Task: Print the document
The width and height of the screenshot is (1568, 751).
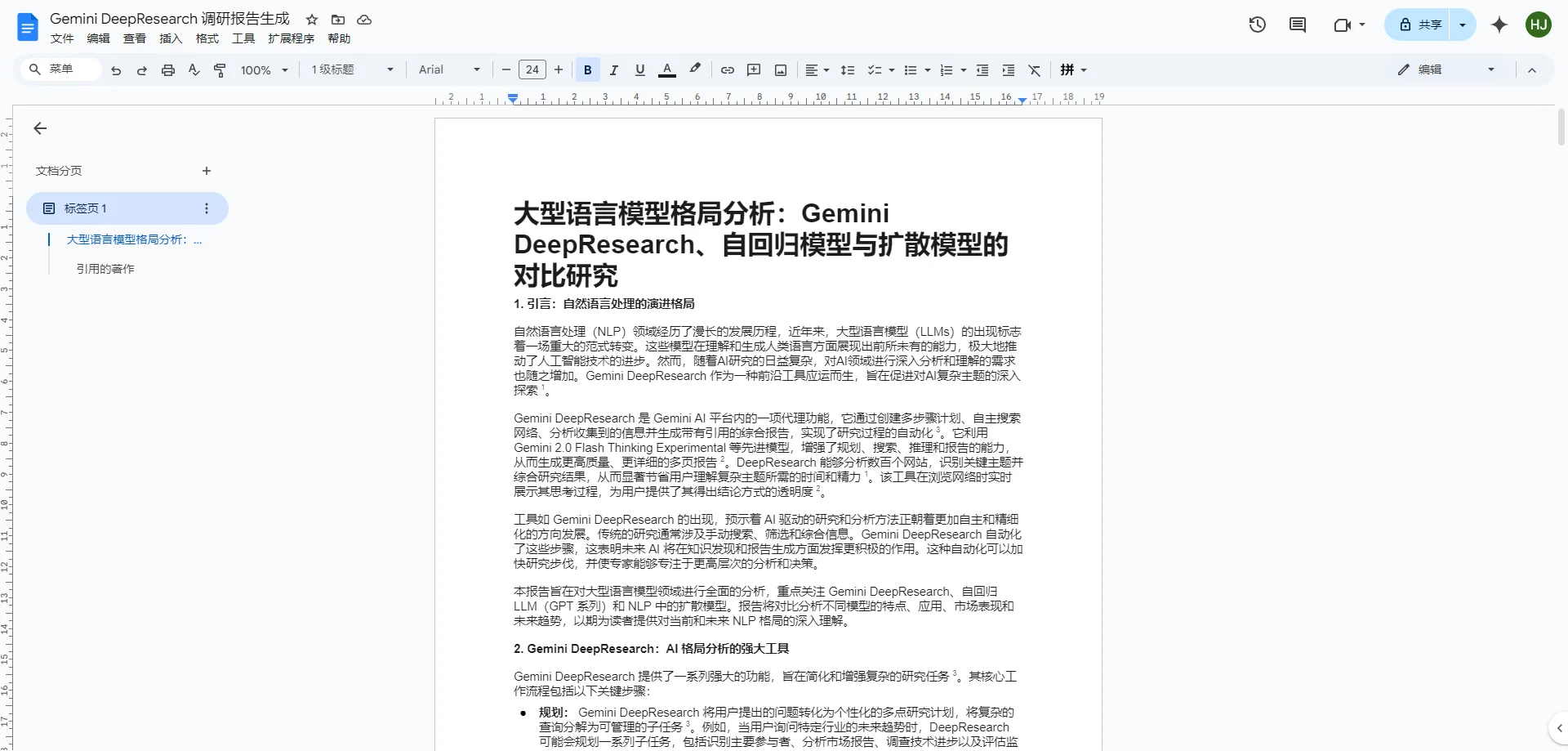Action: (168, 70)
